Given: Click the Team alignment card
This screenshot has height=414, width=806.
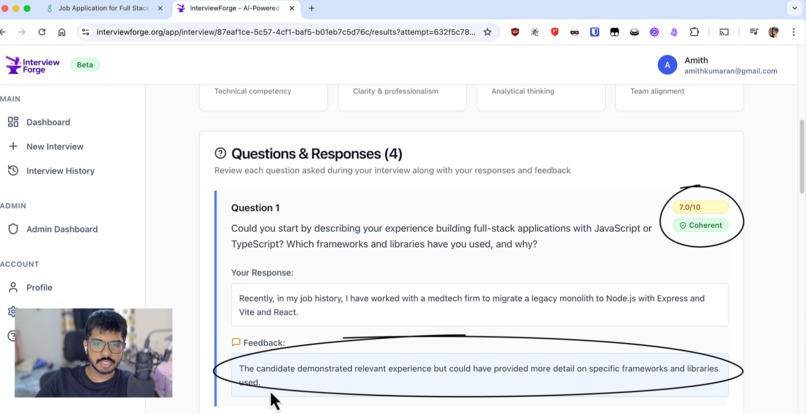Looking at the screenshot, I should coord(679,96).
